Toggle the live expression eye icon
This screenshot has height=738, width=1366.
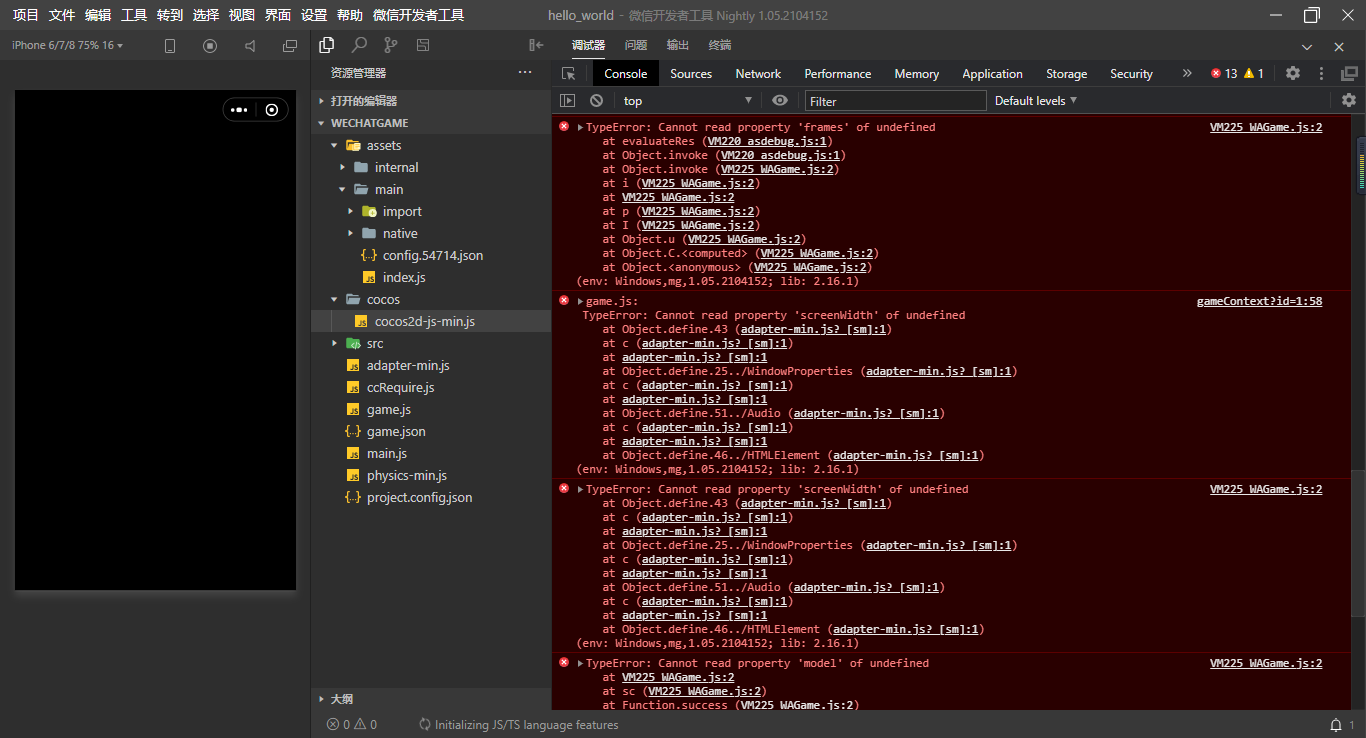pyautogui.click(x=780, y=100)
